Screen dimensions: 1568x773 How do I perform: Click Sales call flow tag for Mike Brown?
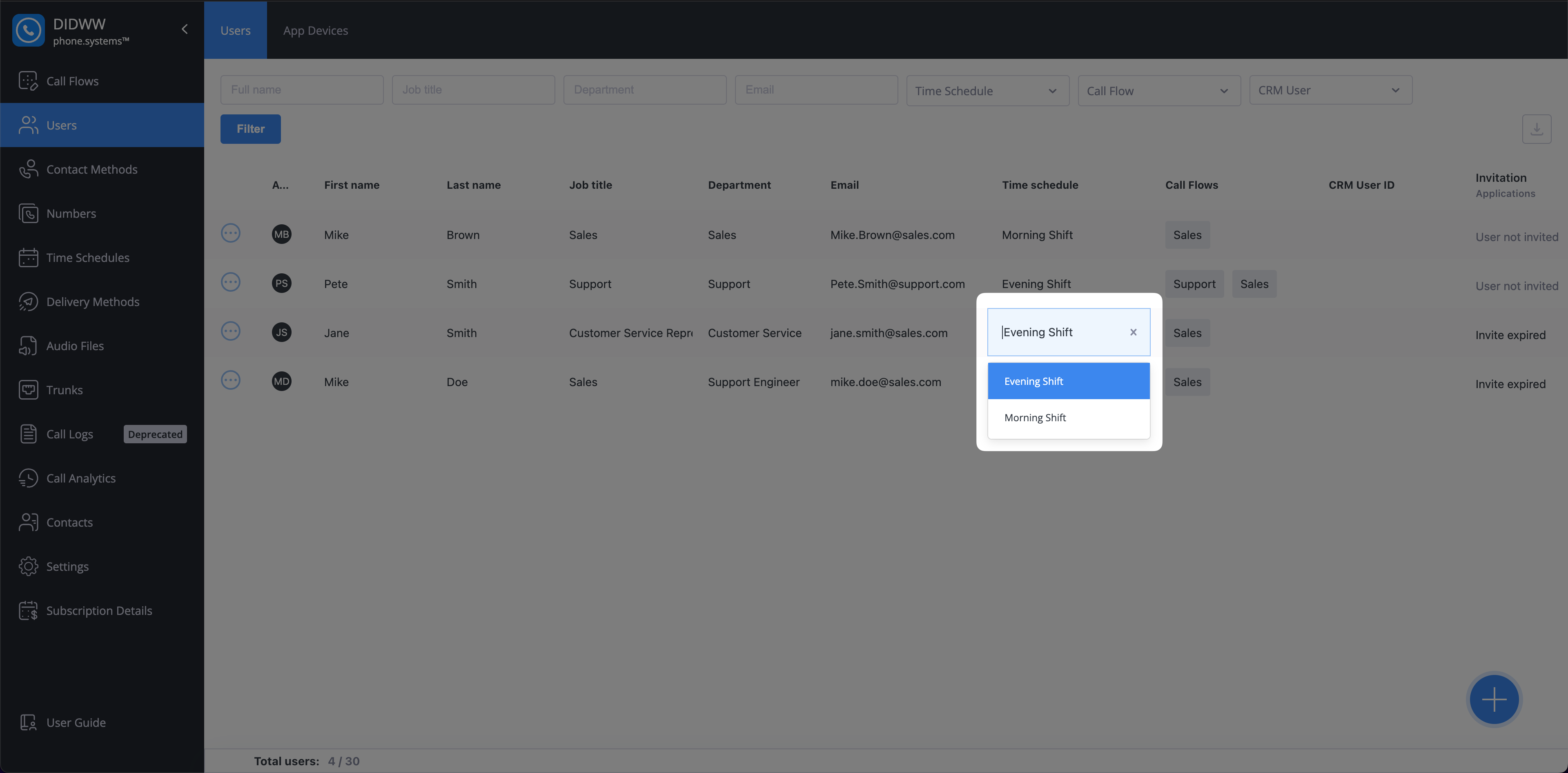(1187, 235)
